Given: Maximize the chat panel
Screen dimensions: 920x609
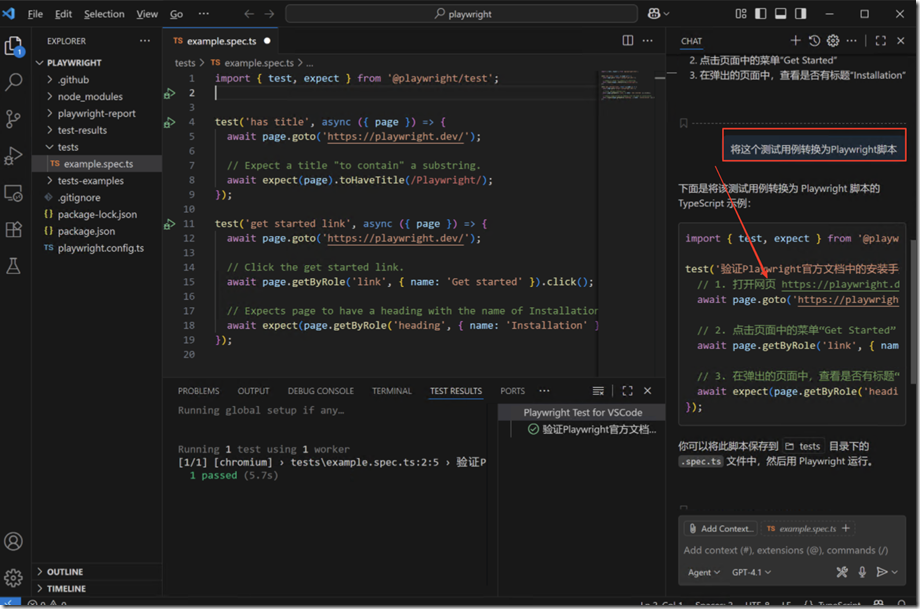Looking at the screenshot, I should tap(881, 40).
